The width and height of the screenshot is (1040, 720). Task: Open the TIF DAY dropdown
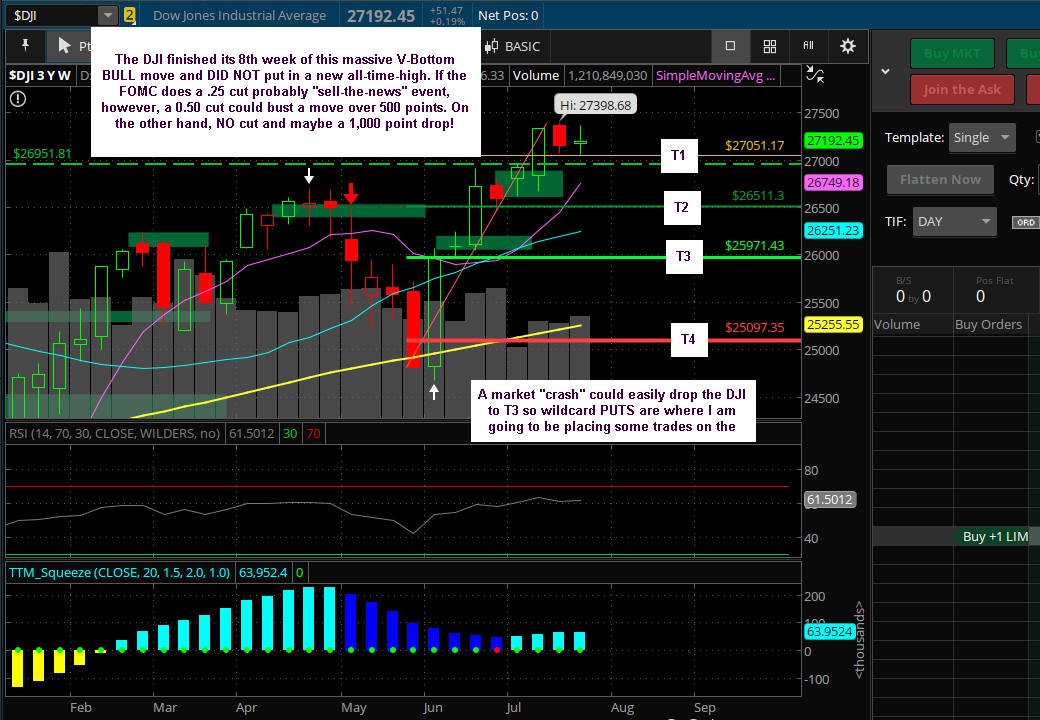(954, 222)
